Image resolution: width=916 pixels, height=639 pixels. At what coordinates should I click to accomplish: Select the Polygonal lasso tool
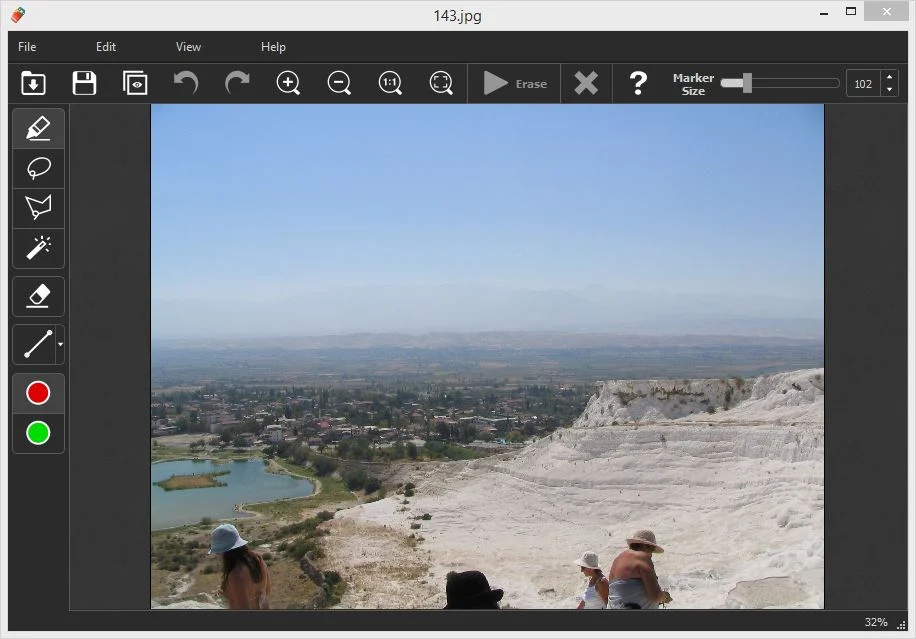(38, 208)
